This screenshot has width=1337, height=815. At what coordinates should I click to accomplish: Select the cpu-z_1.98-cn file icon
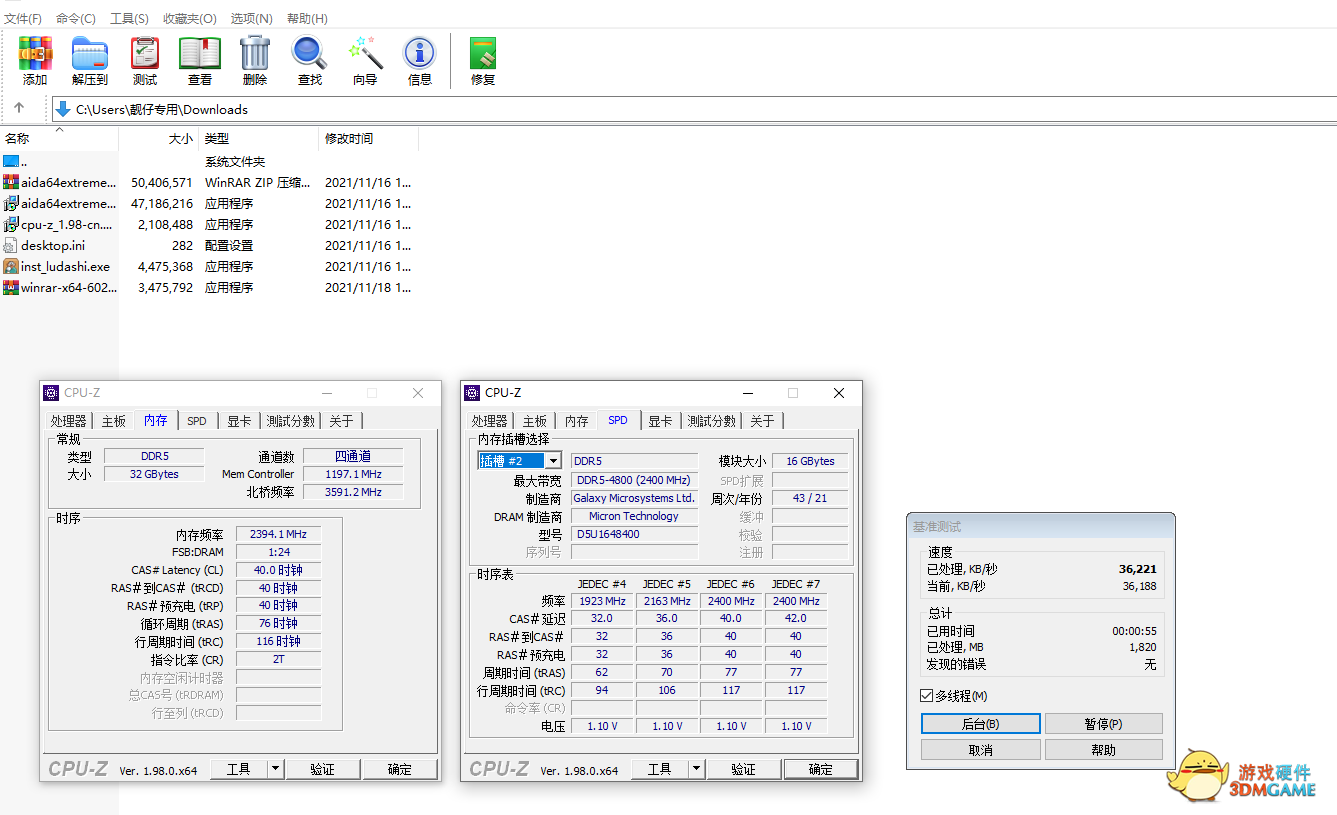[x=11, y=224]
